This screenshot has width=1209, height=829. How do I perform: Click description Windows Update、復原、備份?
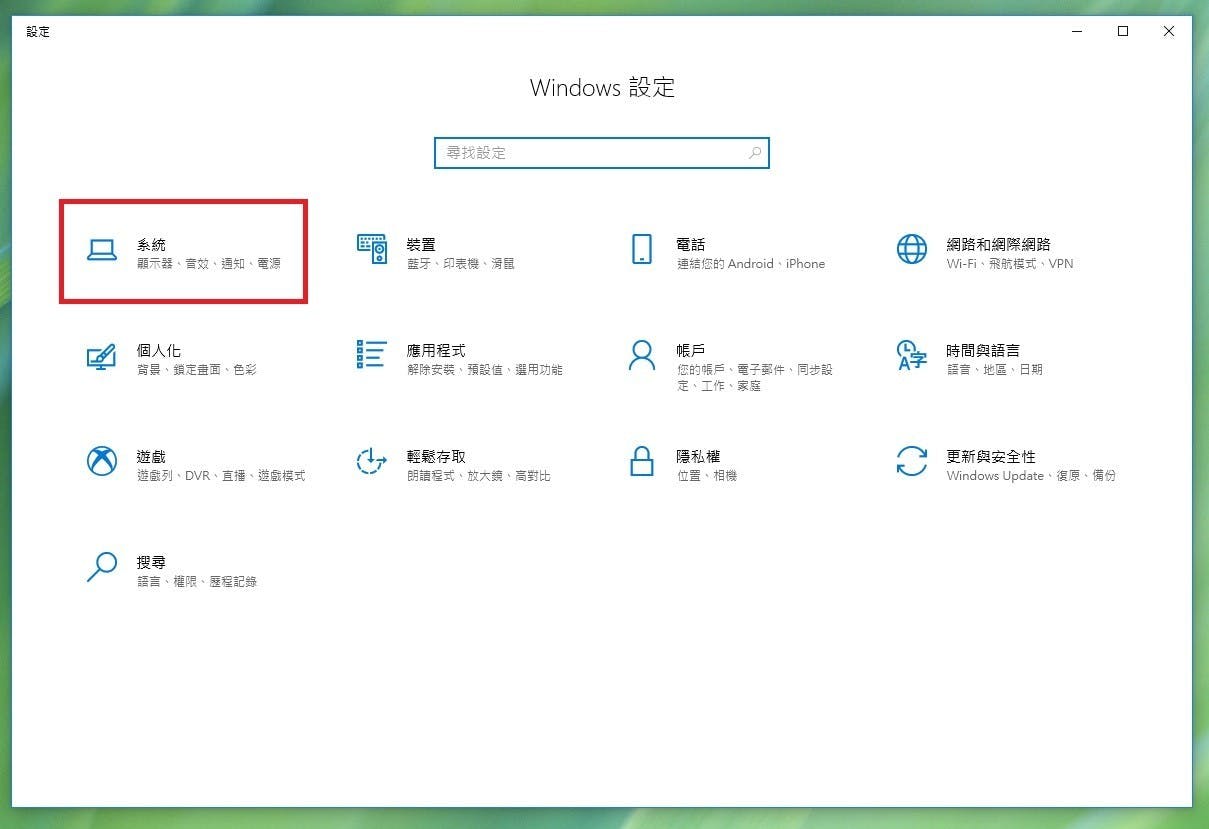pos(1031,476)
